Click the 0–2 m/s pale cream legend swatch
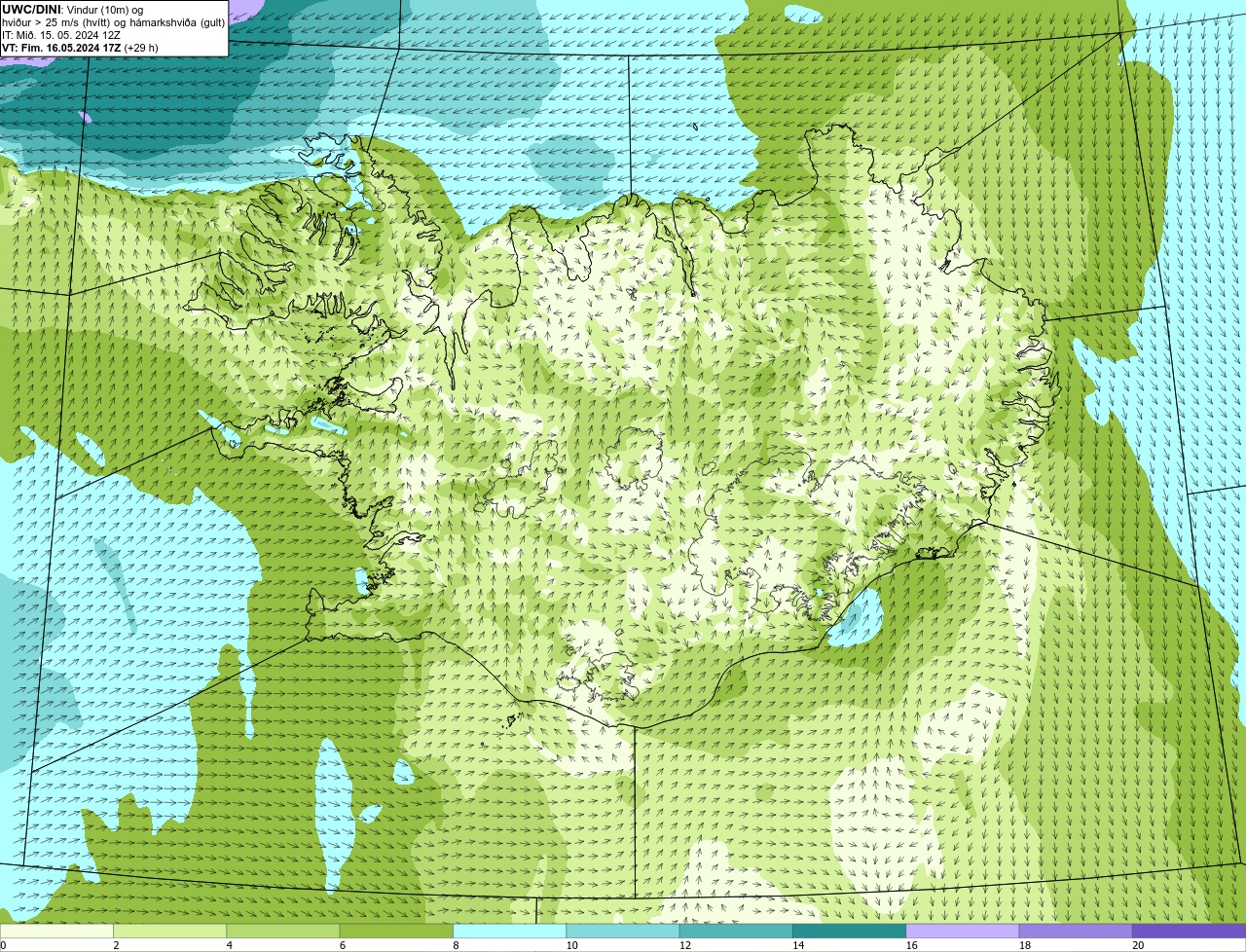This screenshot has height=952, width=1246. pos(56,931)
